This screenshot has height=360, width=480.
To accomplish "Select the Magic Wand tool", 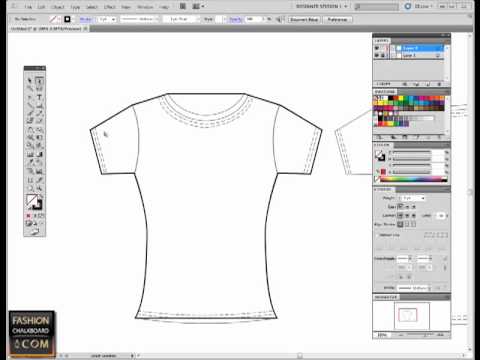I will coord(30,89).
